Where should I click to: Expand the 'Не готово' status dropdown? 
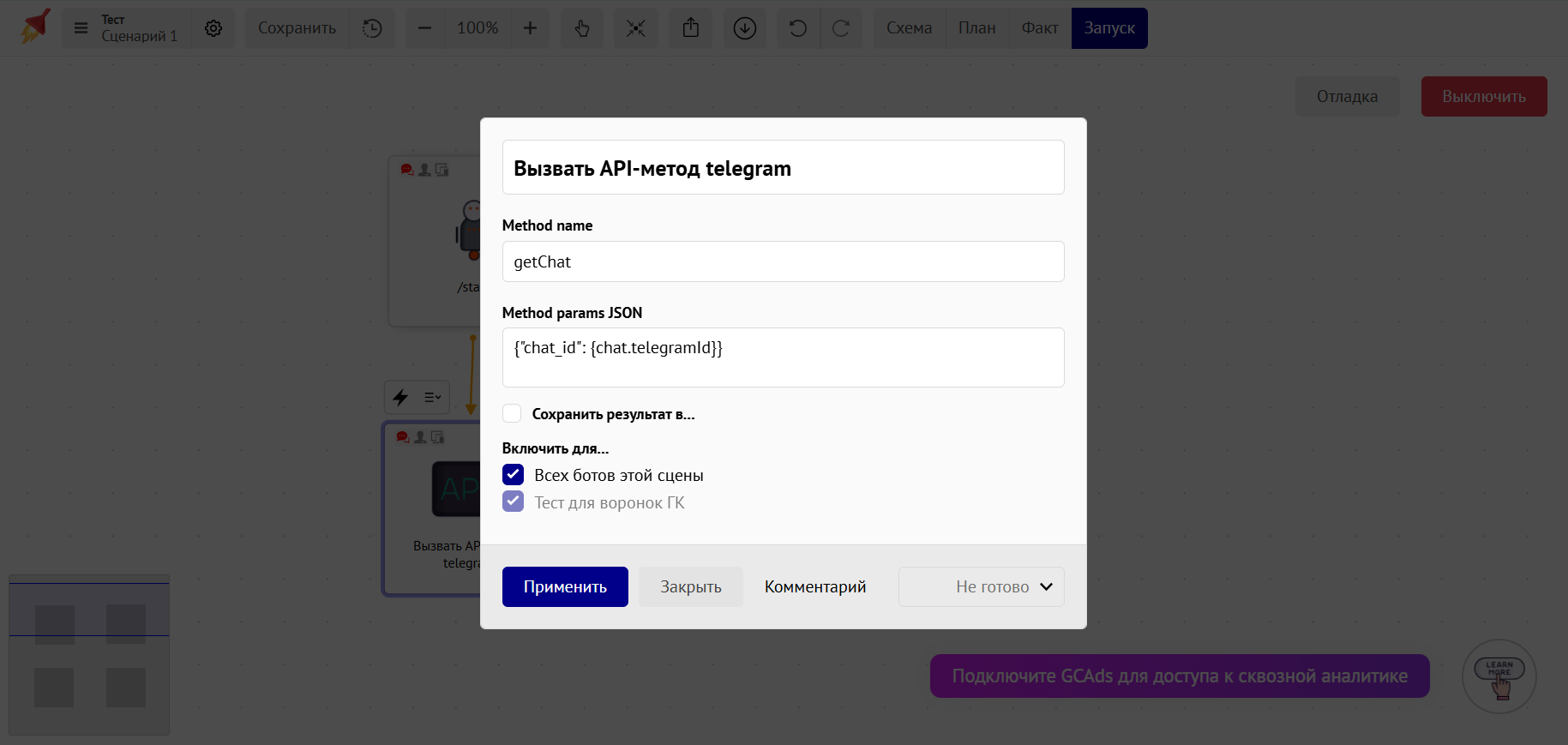(981, 587)
